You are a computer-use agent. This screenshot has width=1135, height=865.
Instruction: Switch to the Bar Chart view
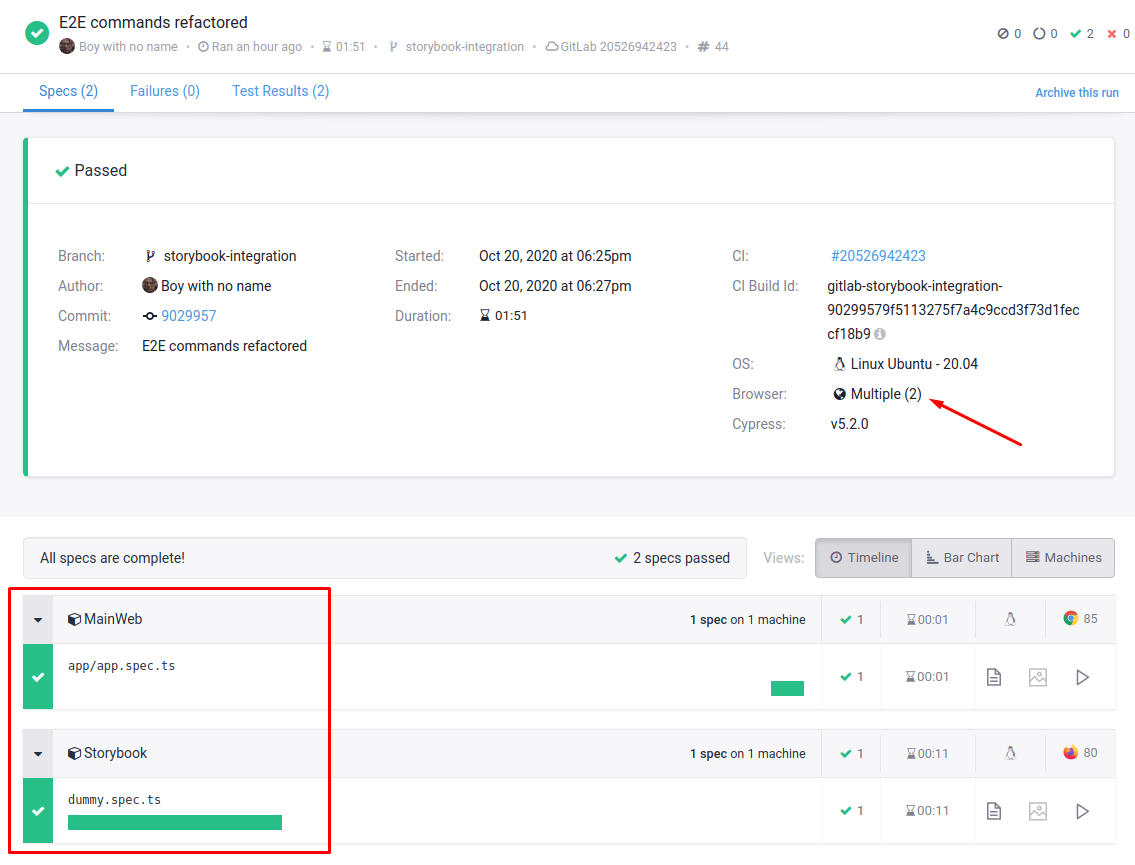click(x=961, y=558)
